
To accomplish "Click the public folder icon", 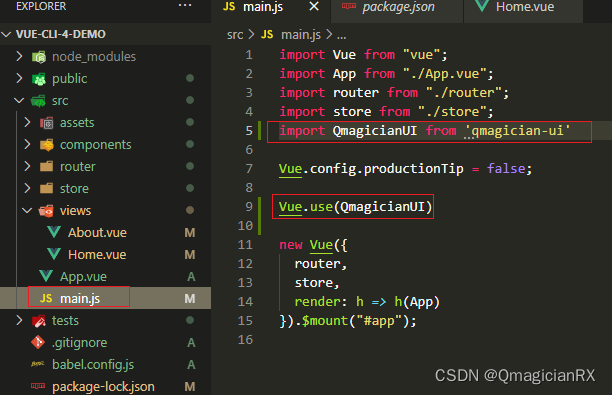I will [39, 79].
